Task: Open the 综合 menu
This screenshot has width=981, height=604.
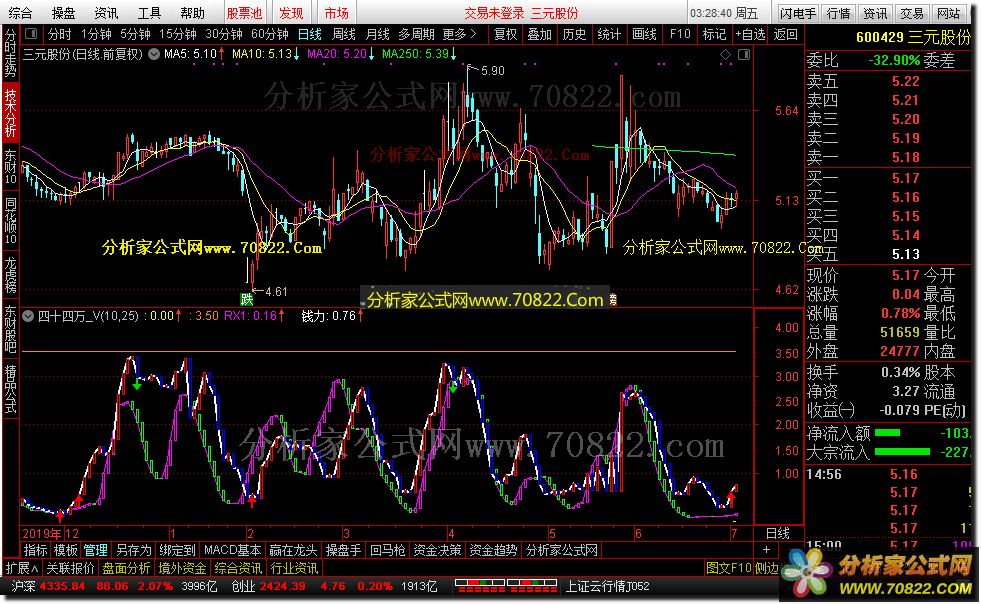Action: (x=20, y=13)
